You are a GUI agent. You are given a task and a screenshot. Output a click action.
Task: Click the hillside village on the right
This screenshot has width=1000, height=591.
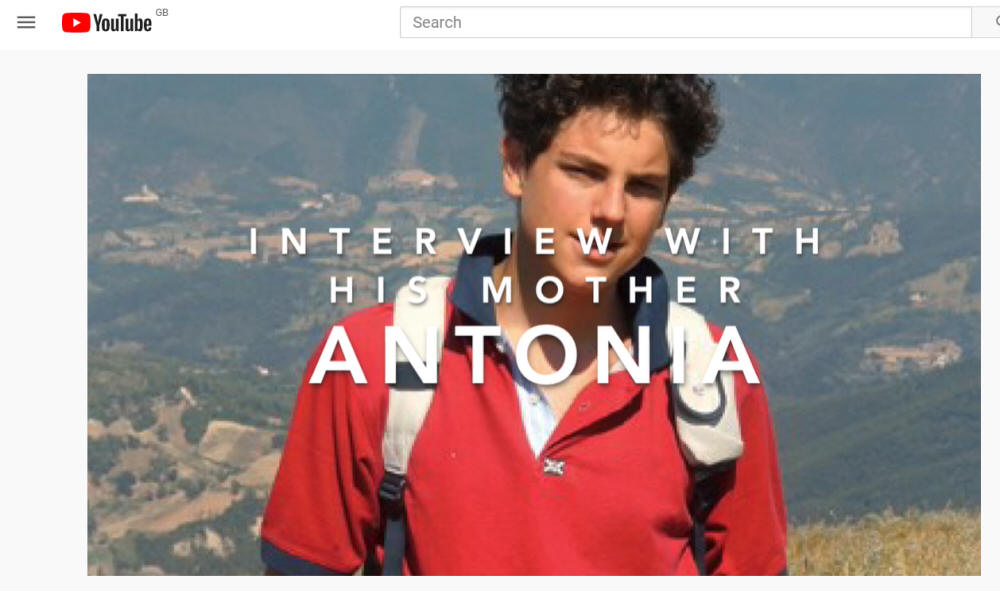coord(911,357)
